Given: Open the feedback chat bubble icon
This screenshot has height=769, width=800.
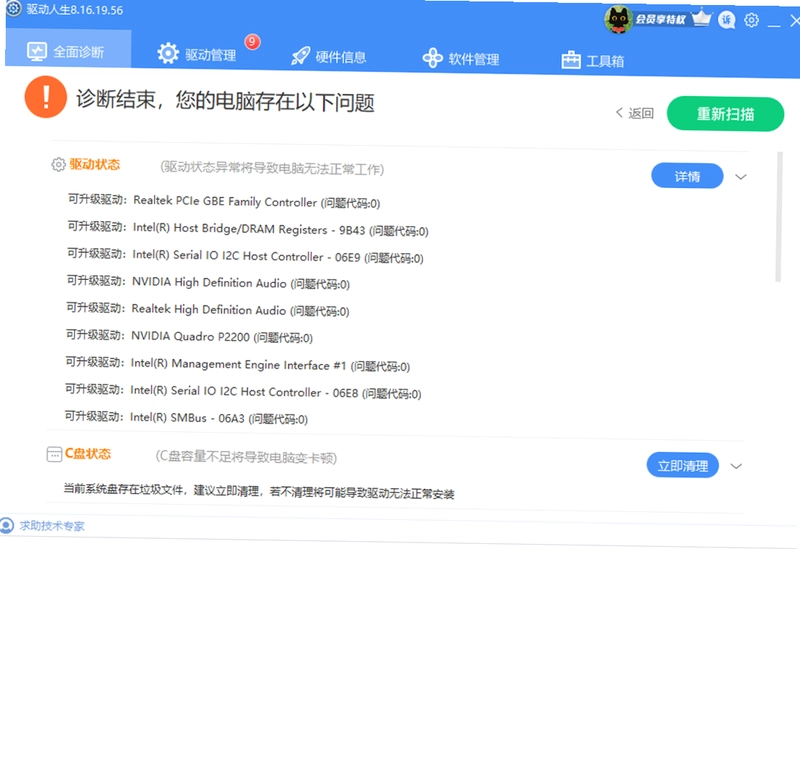Looking at the screenshot, I should 727,20.
